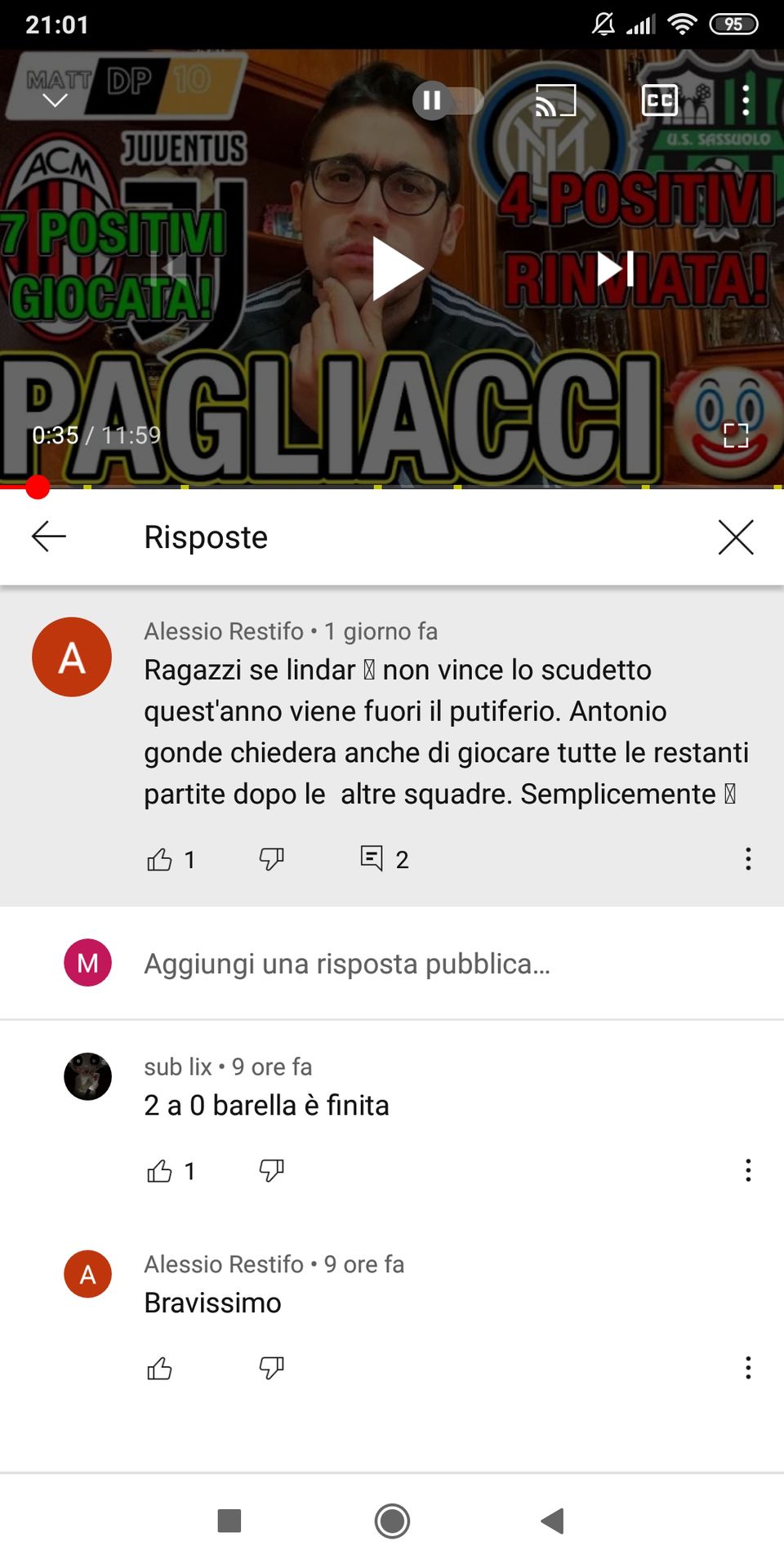Skip to next video
784x1568 pixels.
pos(616,269)
